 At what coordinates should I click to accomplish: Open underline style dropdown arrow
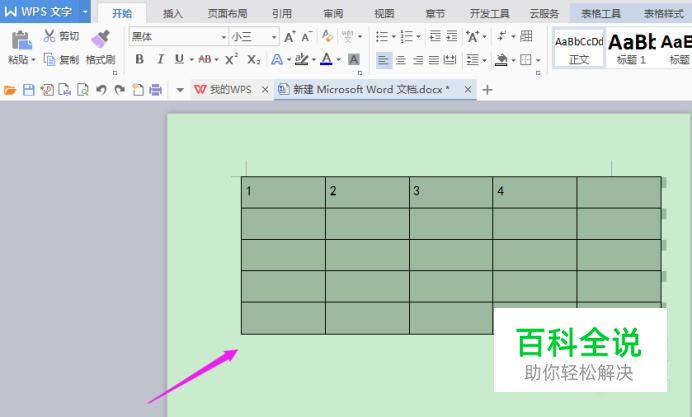(192, 60)
